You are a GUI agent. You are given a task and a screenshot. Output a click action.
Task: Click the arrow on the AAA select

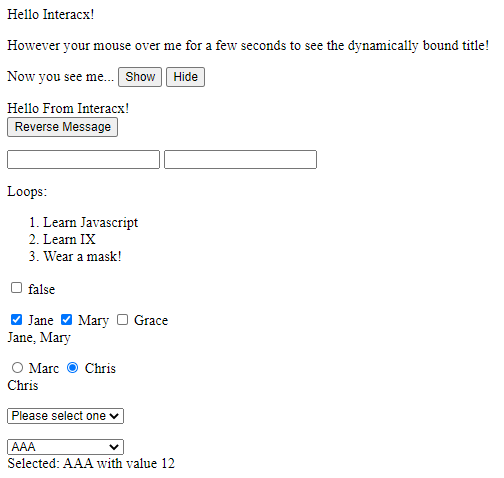coord(114,447)
